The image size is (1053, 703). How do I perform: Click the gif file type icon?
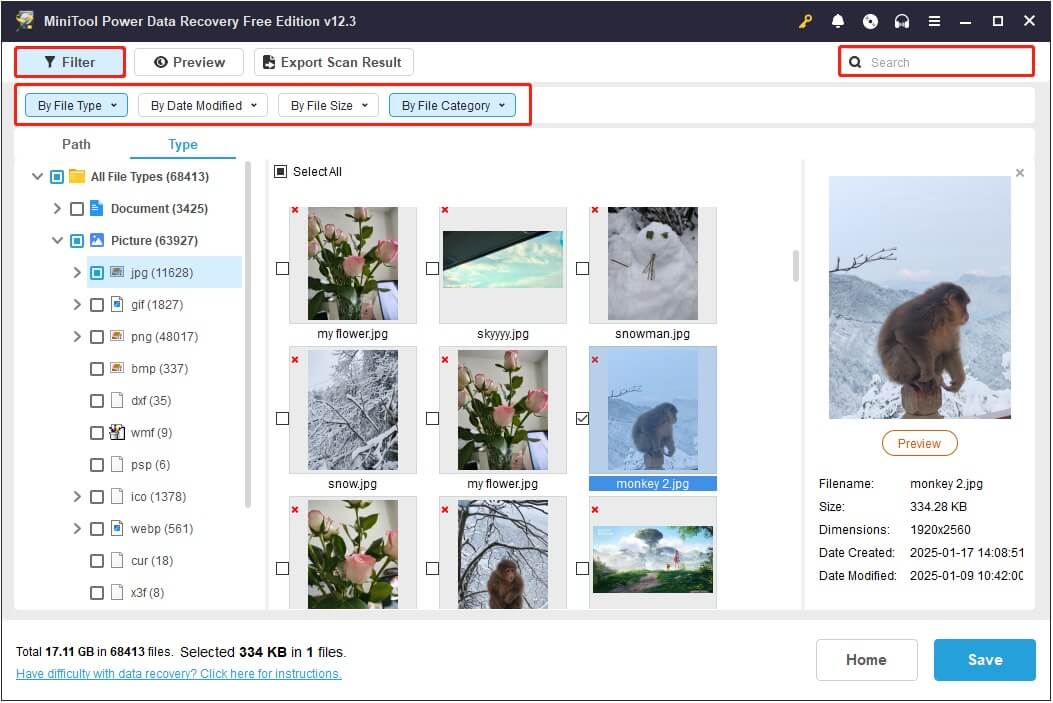(117, 304)
